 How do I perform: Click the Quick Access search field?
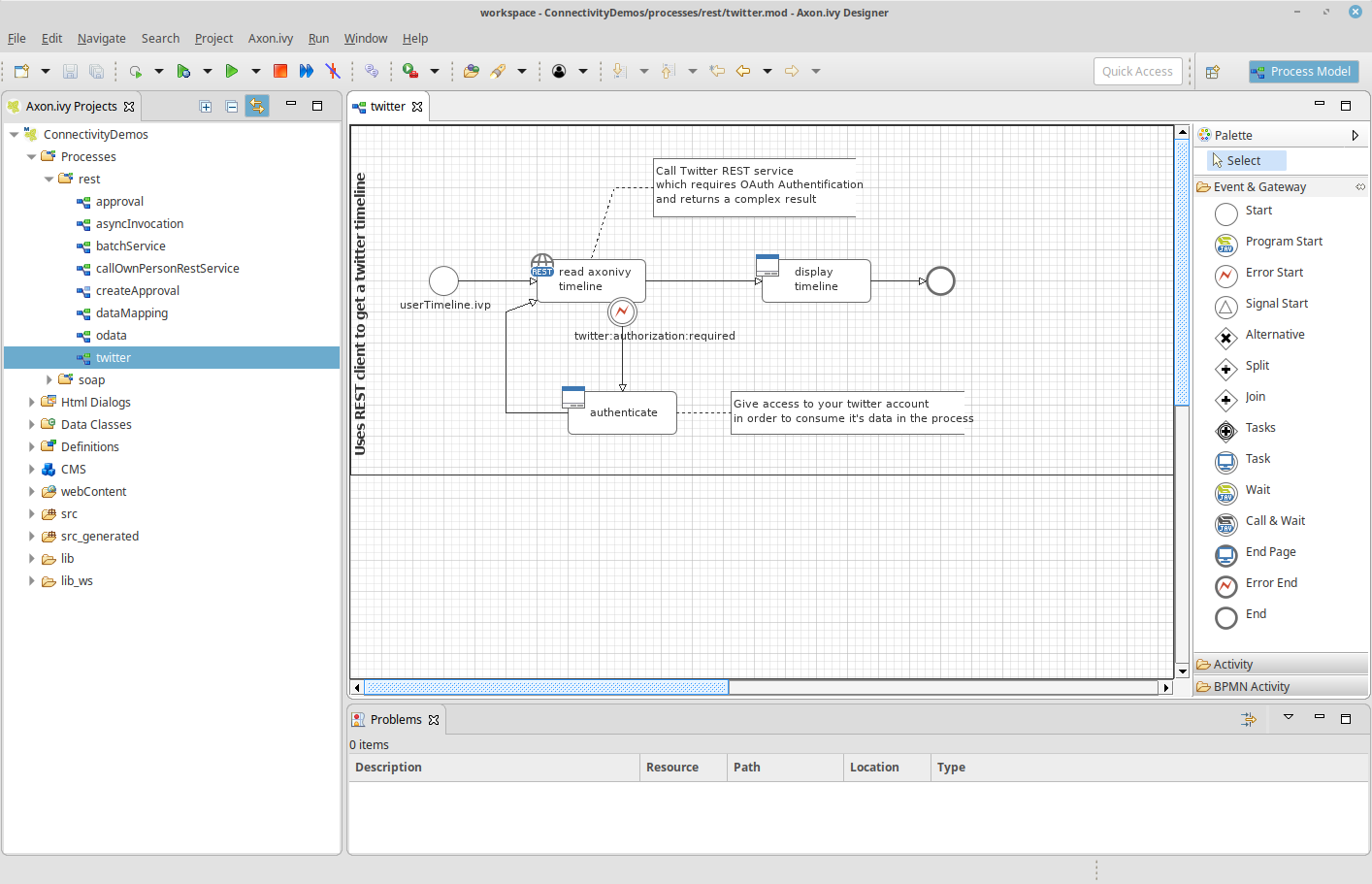click(1137, 72)
